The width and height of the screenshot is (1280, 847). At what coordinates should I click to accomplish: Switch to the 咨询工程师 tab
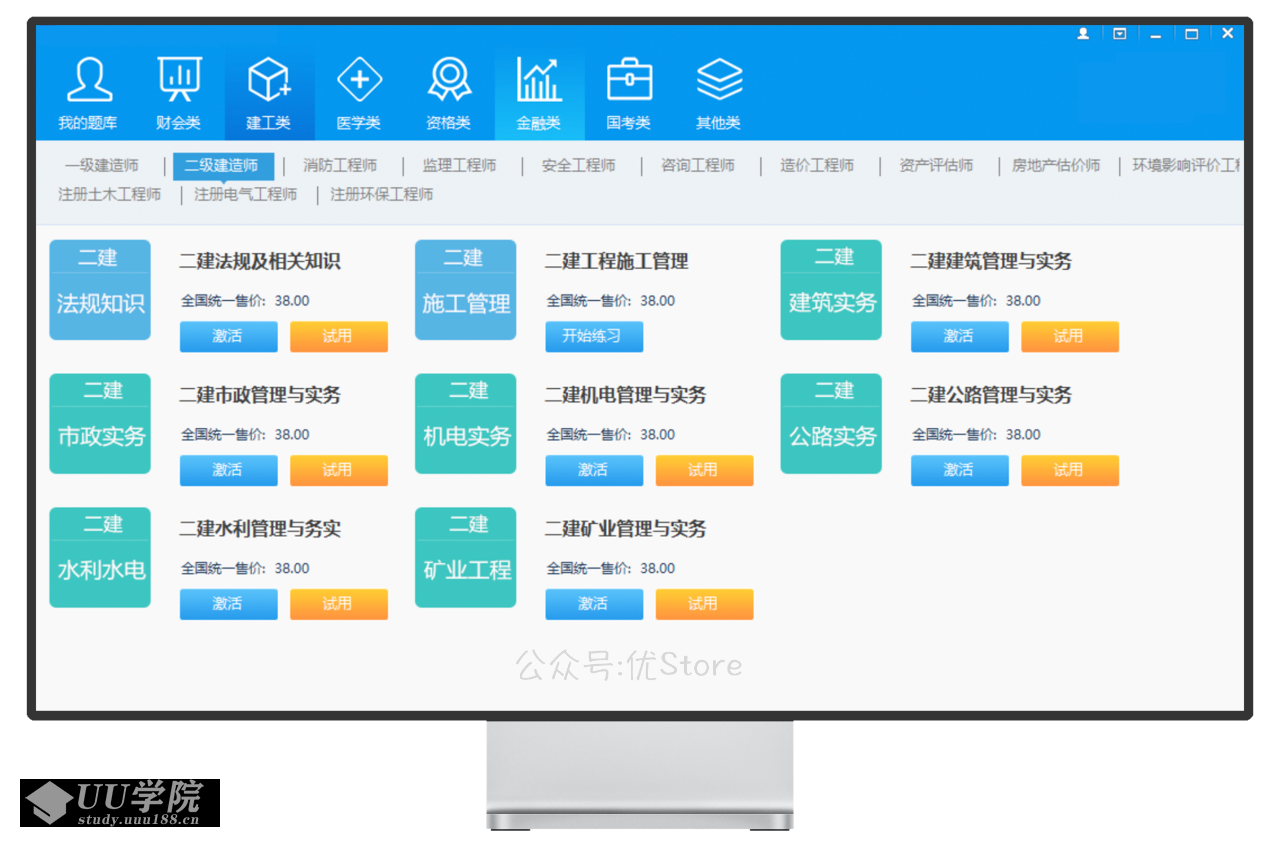click(x=698, y=166)
